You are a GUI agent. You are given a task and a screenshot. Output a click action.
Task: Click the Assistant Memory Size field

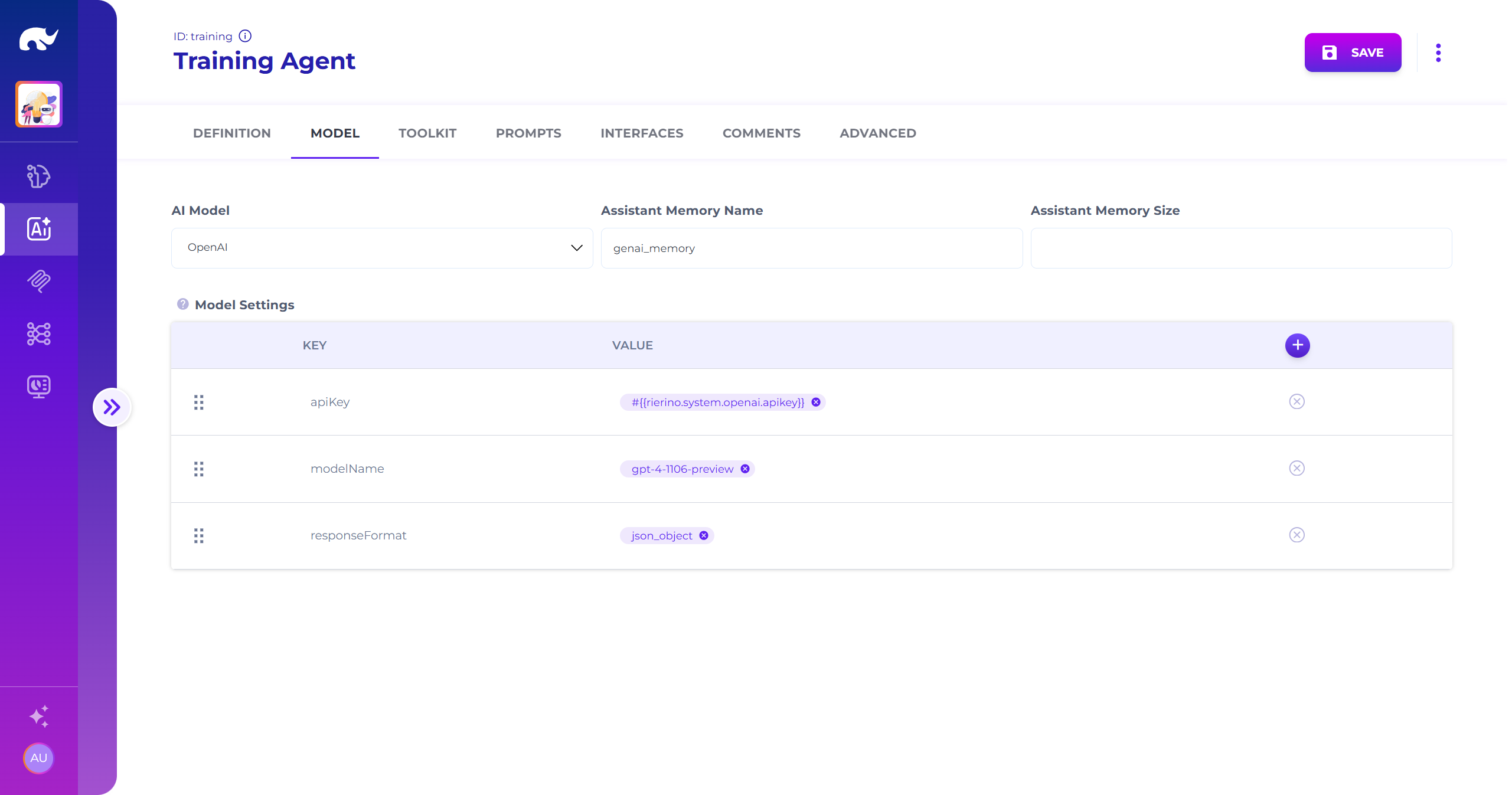point(1240,248)
